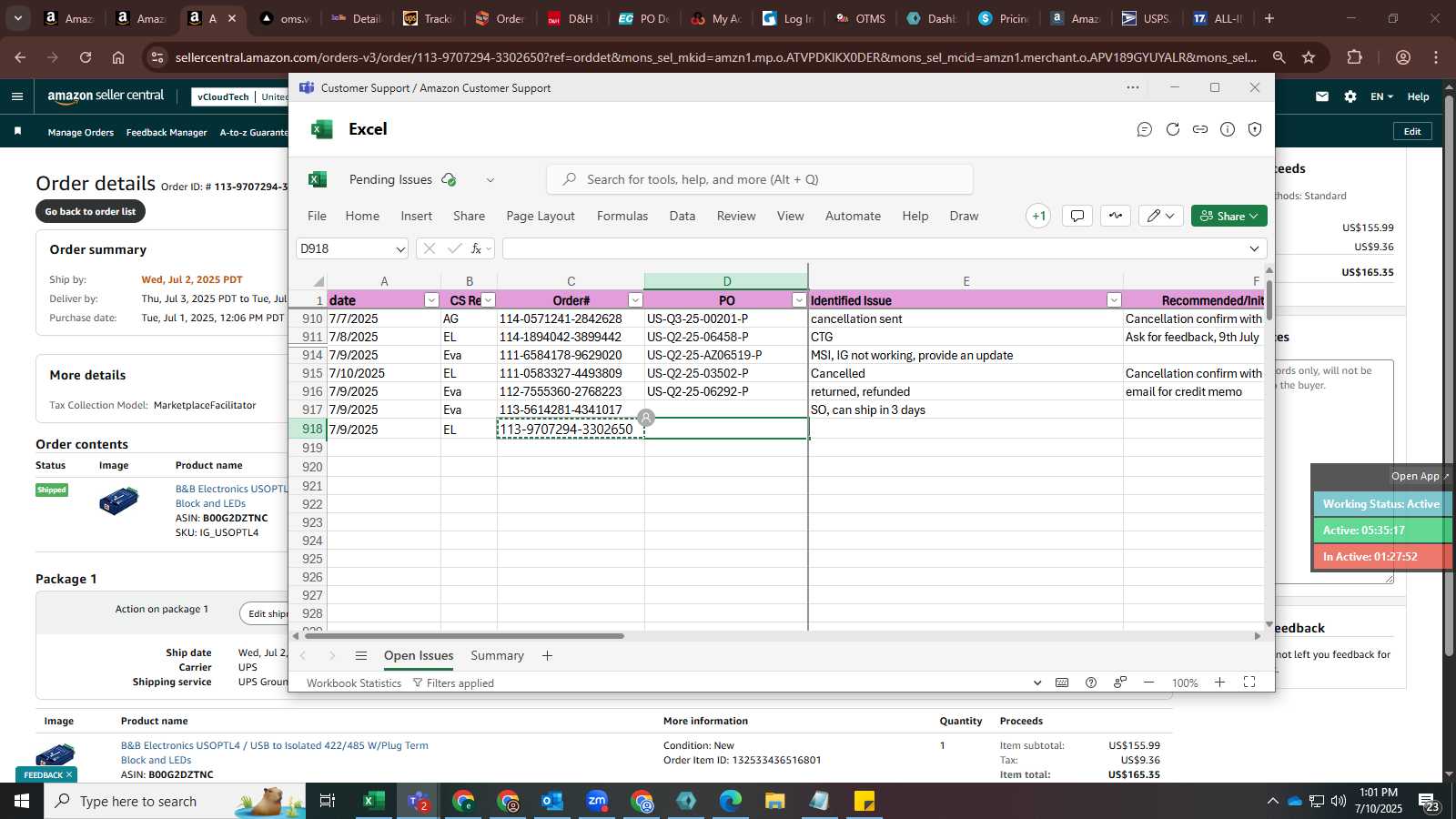Open the Pending Issues file name dropdown chevron
This screenshot has height=819, width=1456.
click(x=490, y=180)
